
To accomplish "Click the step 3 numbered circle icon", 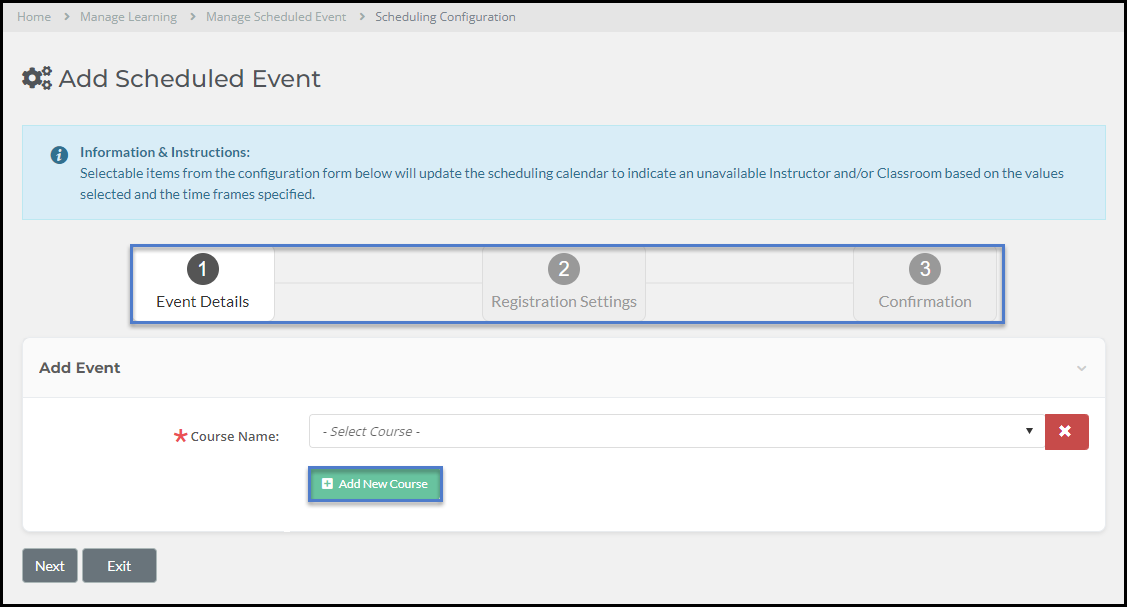I will 925,268.
